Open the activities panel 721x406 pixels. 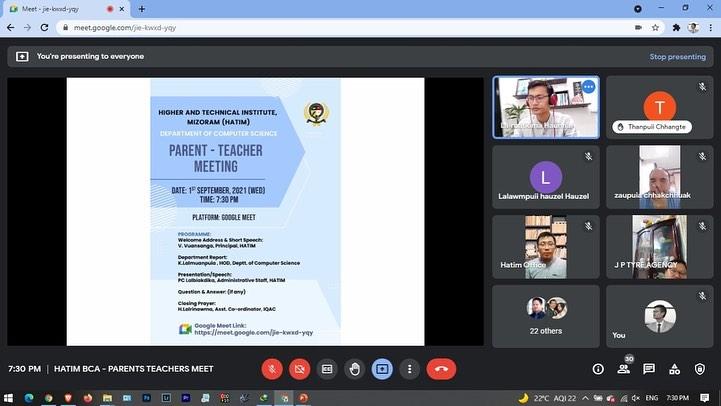(x=675, y=369)
